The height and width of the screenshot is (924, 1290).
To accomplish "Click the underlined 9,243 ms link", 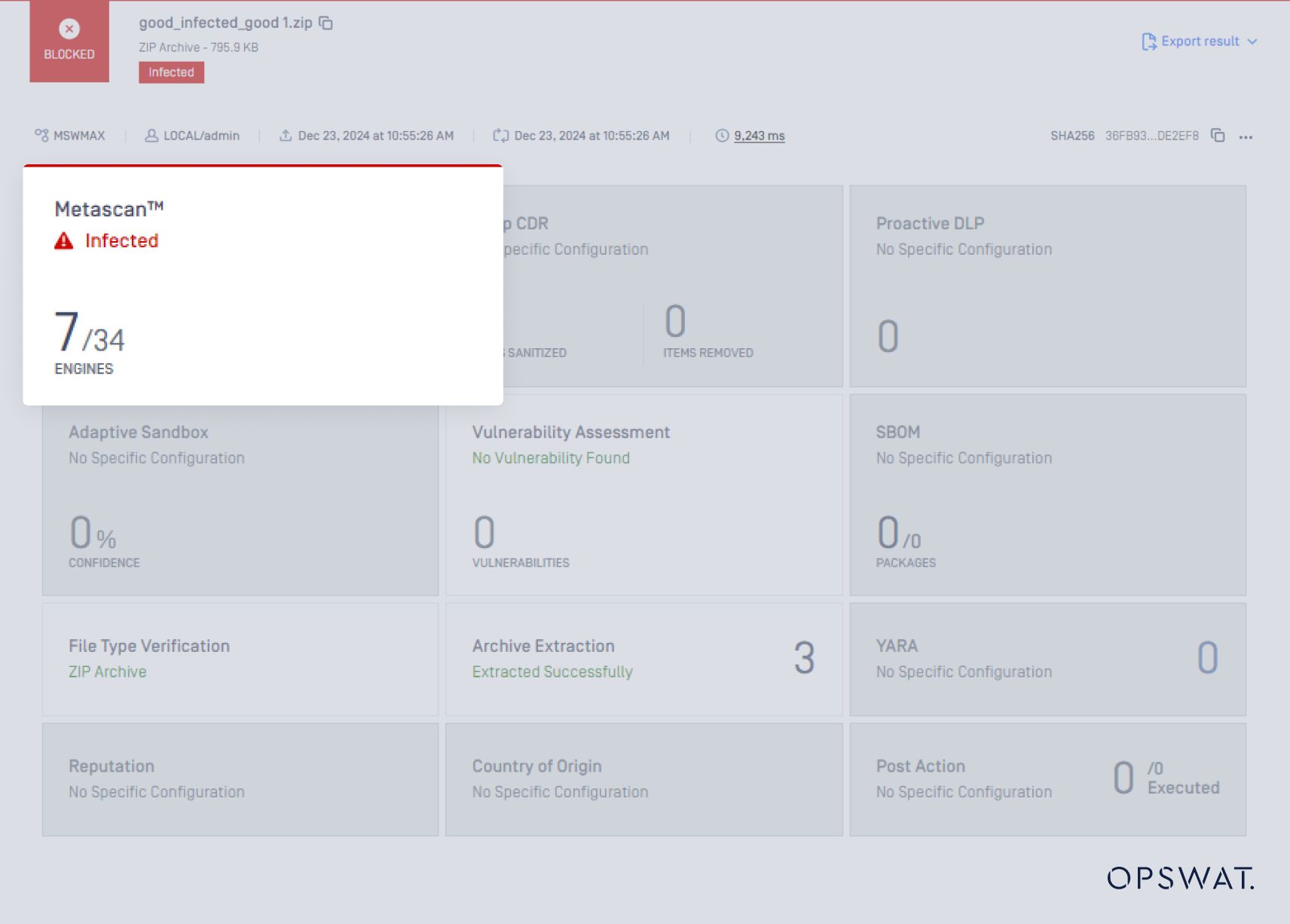I will [x=759, y=136].
